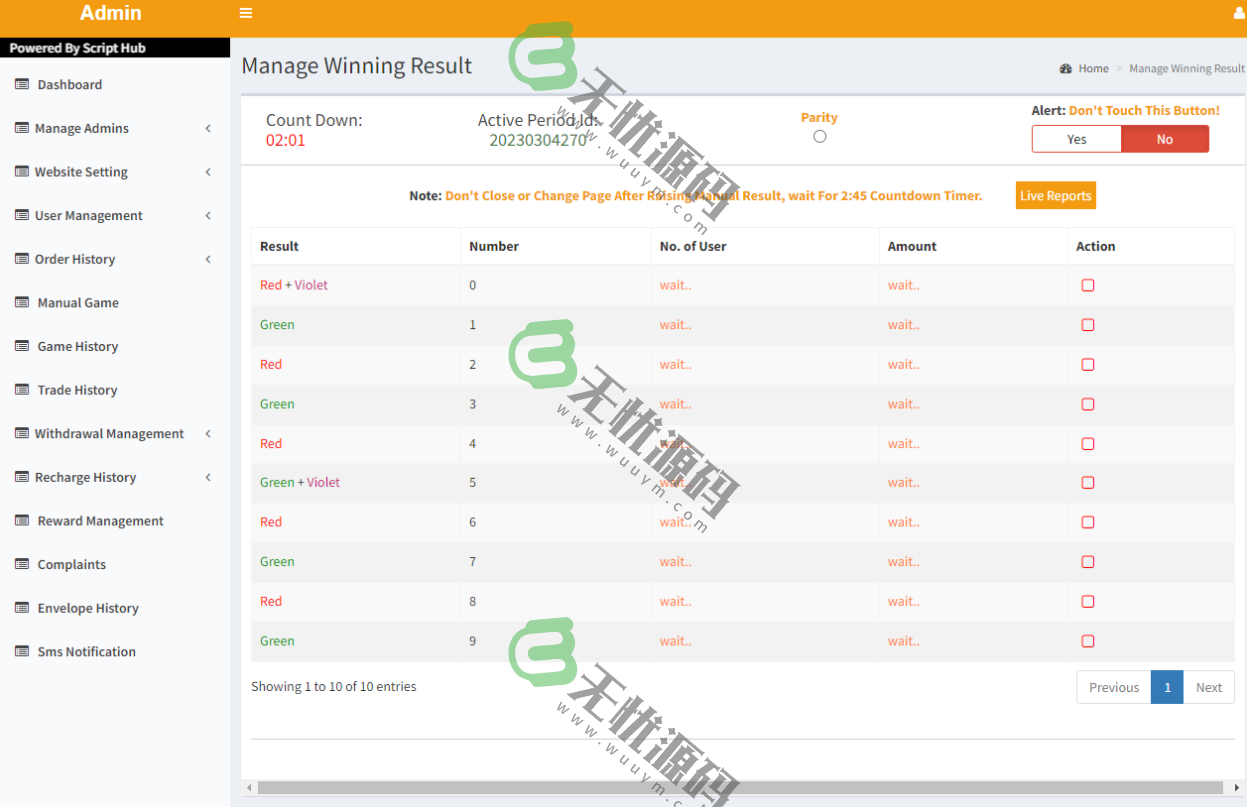Expand Withdrawal Management submenu arrow

click(x=208, y=433)
